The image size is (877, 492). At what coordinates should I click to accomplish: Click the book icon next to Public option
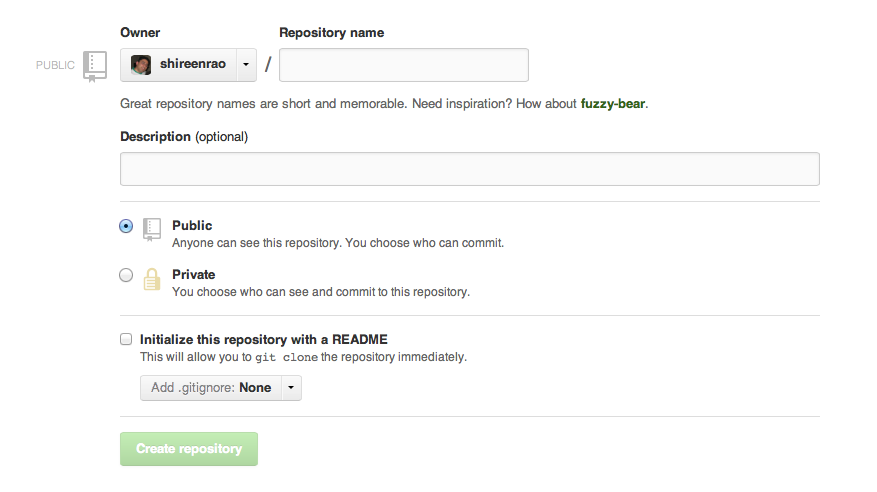[152, 229]
